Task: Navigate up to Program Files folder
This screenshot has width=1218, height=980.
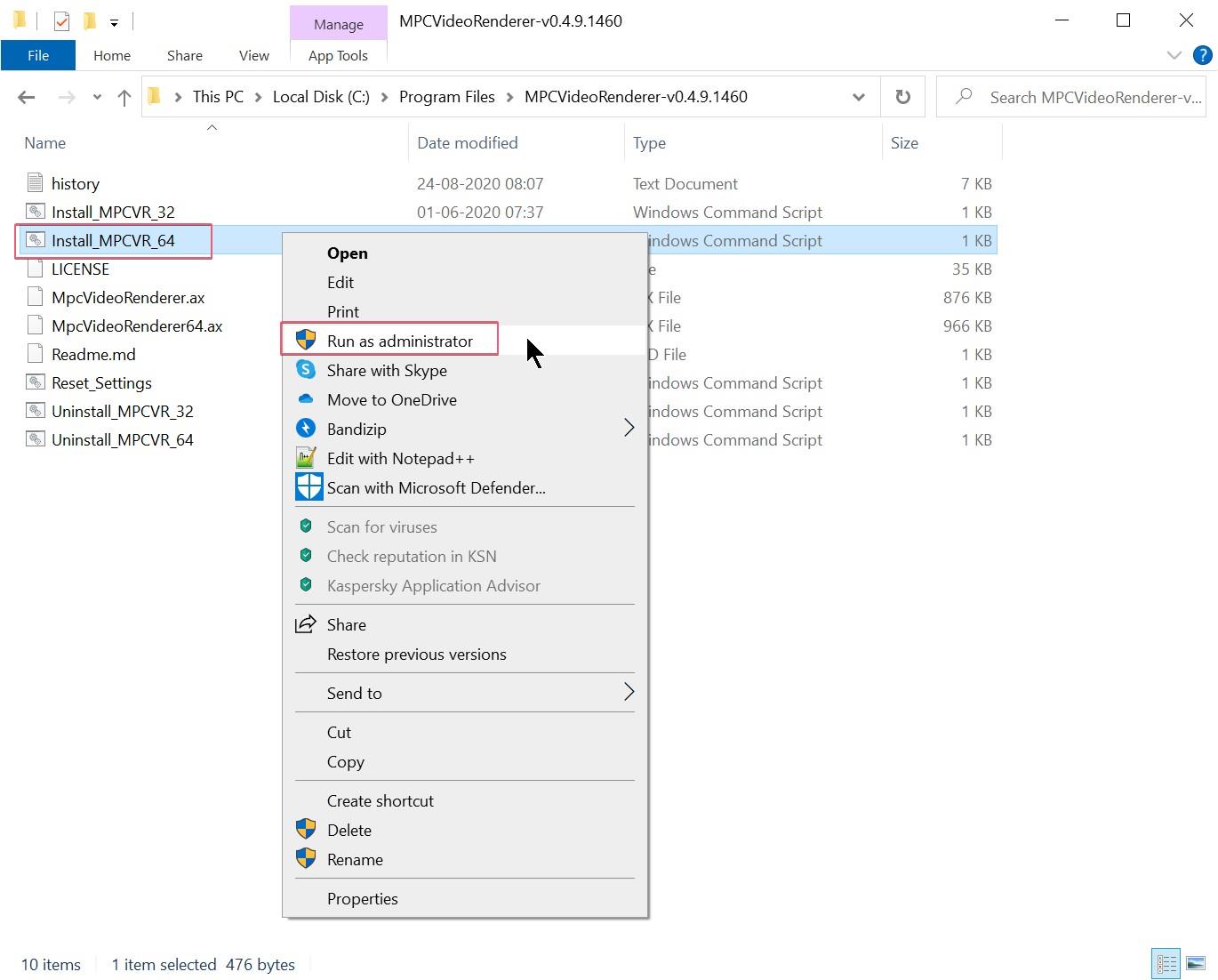Action: pos(124,97)
